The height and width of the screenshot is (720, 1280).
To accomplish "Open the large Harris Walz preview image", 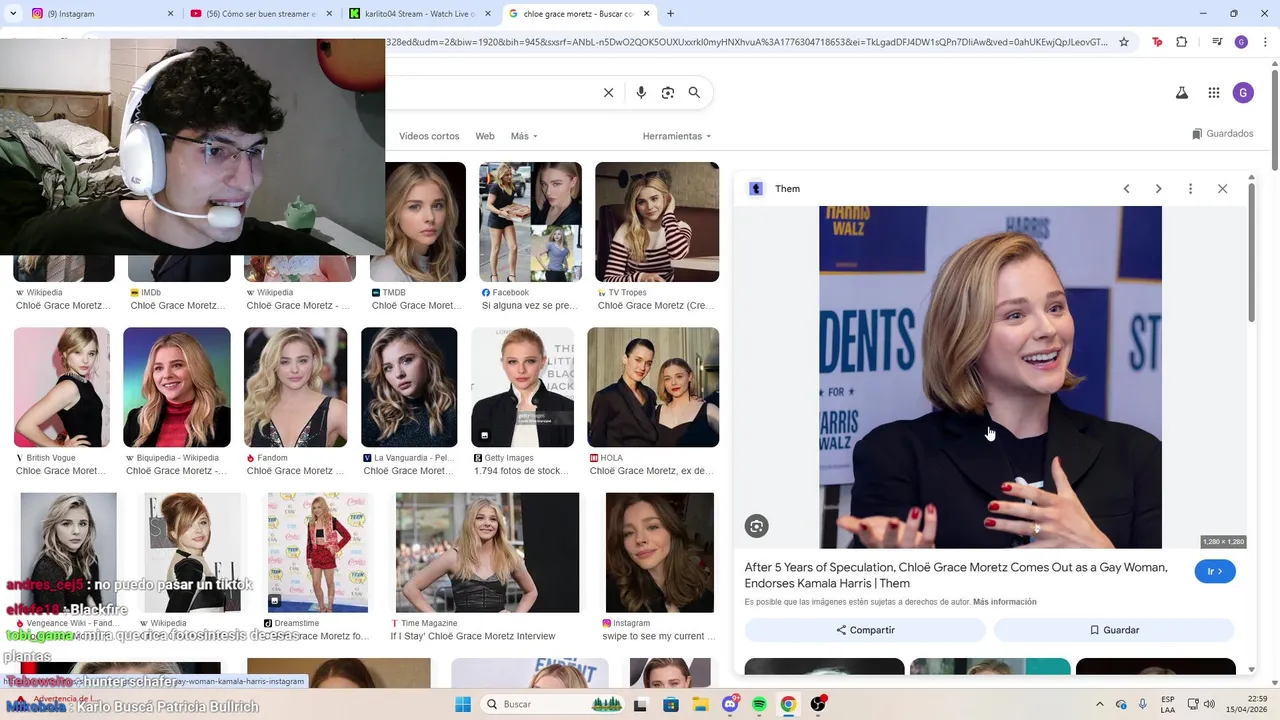I will [990, 377].
